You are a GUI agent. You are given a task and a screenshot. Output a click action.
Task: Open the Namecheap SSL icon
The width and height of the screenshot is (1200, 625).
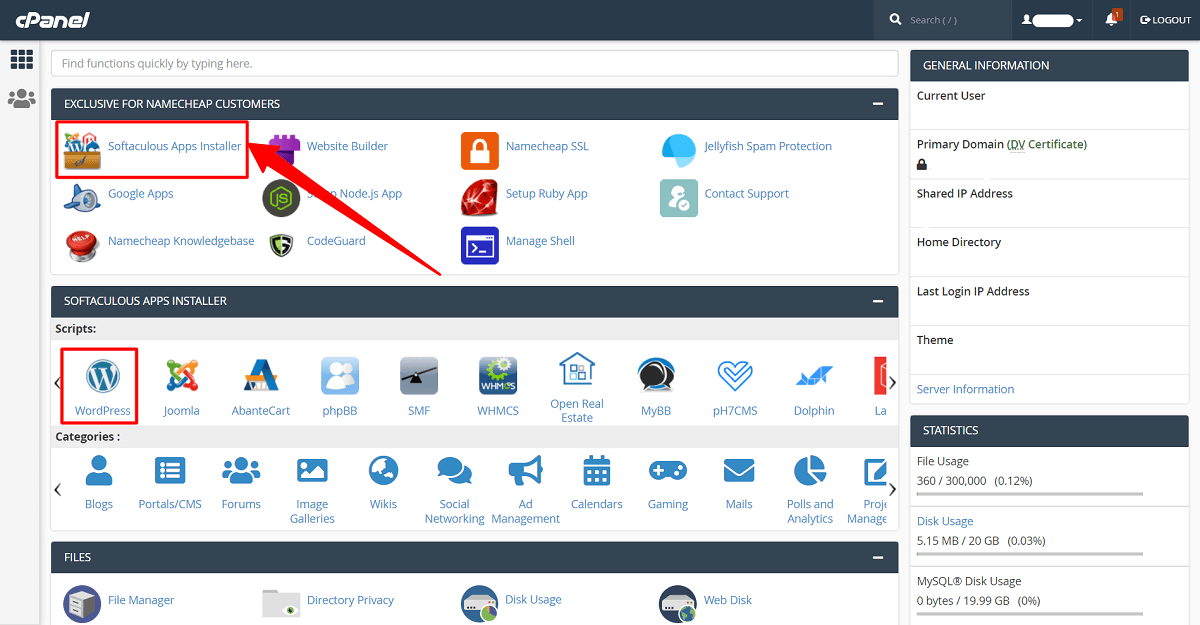(480, 150)
